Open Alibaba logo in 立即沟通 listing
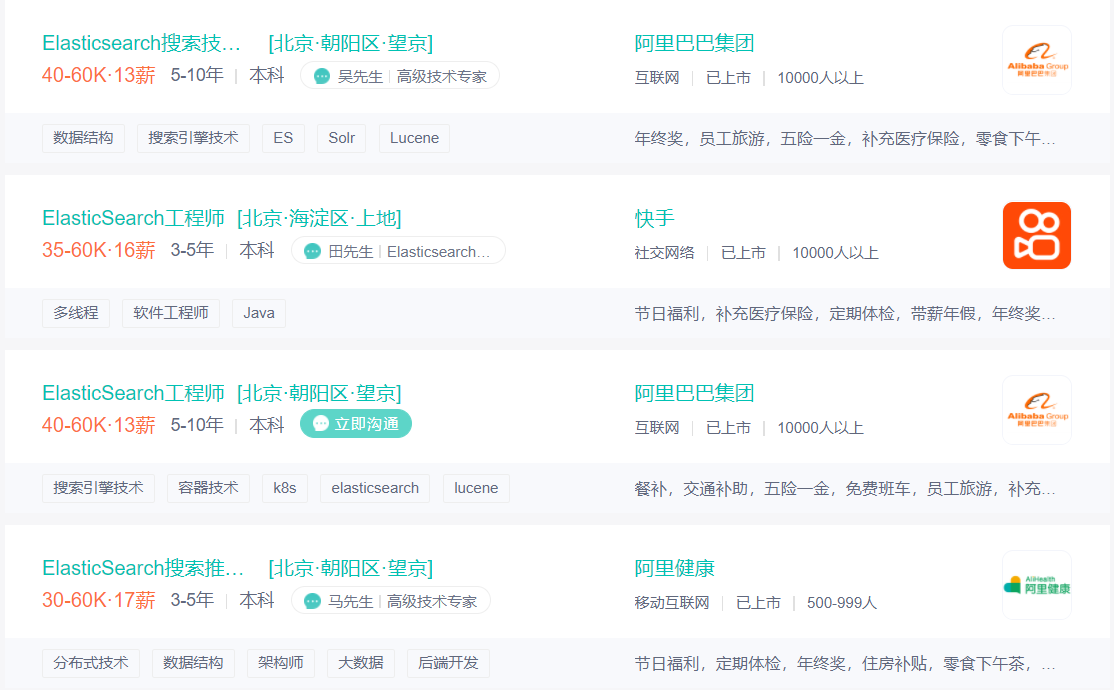 [1037, 410]
